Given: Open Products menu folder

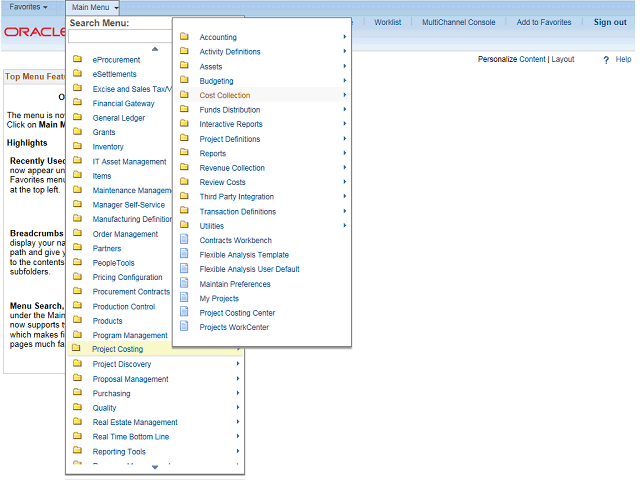Looking at the screenshot, I should pos(107,321).
